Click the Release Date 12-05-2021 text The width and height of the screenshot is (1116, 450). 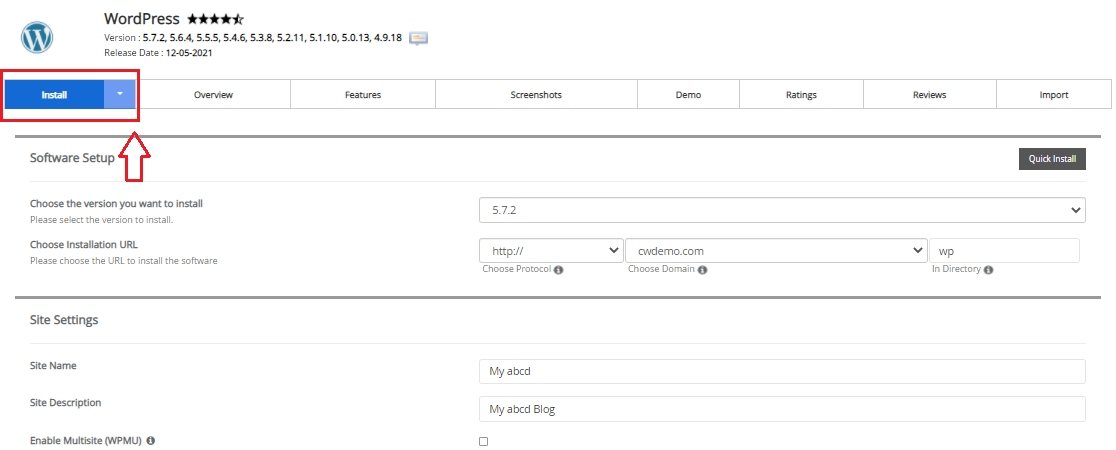point(158,52)
